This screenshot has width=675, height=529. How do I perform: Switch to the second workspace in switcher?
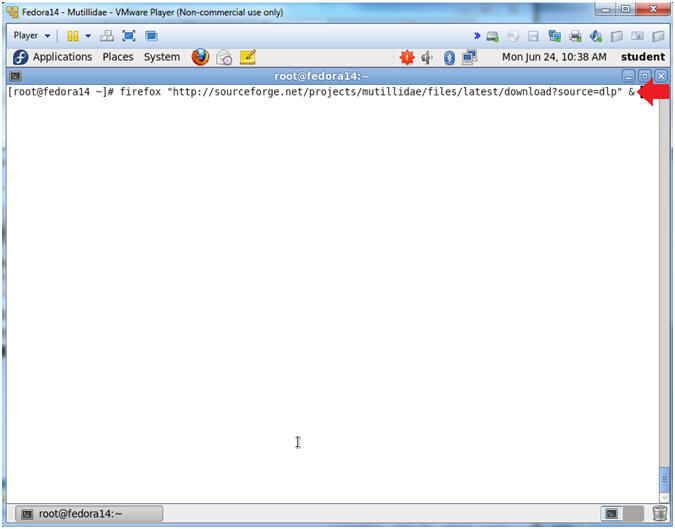click(633, 513)
